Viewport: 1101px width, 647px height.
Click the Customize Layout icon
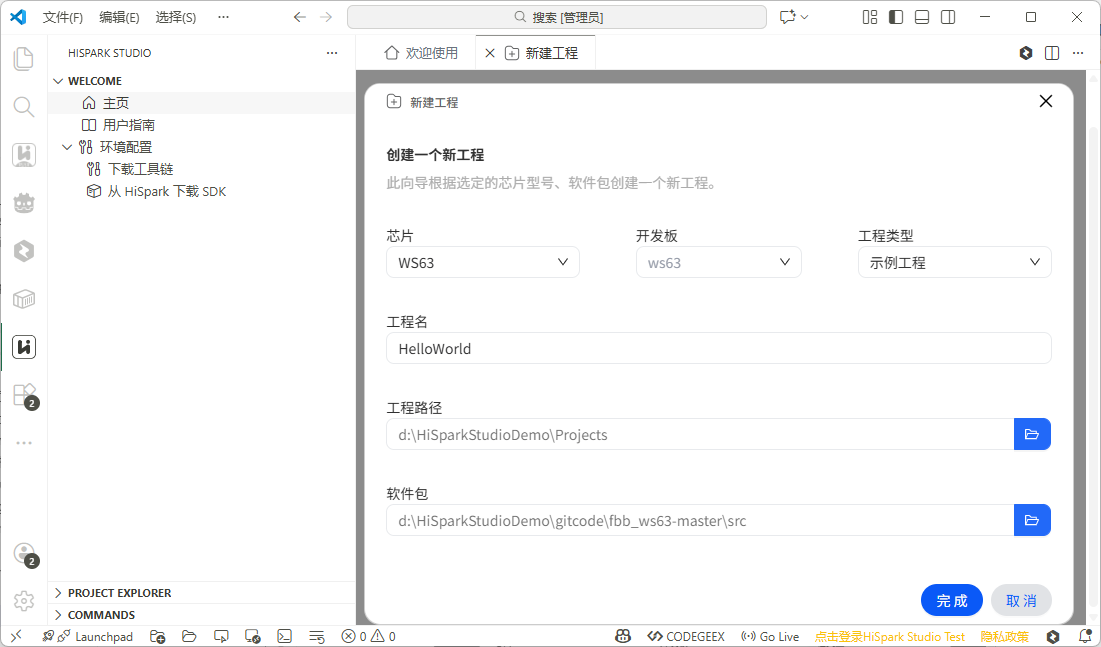click(870, 17)
